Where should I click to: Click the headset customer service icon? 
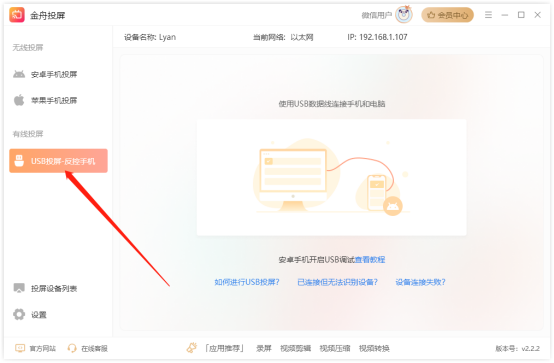(x=72, y=348)
